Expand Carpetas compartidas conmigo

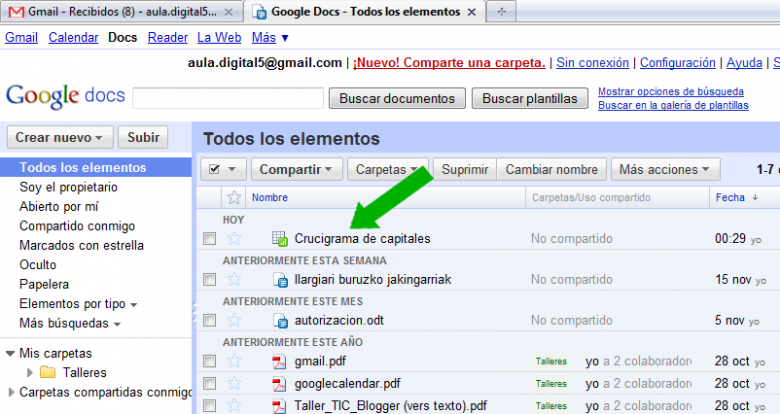11,392
